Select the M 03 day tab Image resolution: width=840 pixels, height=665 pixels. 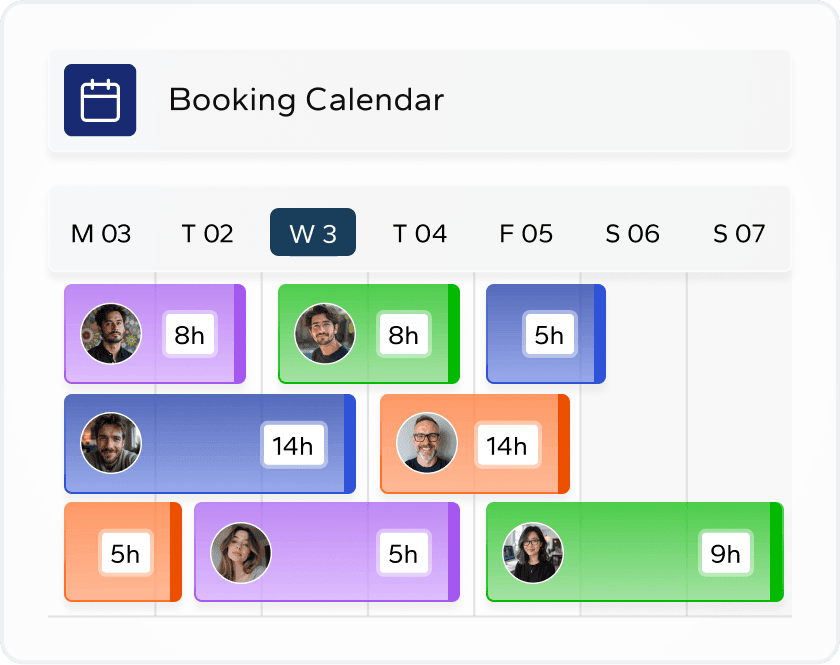point(101,234)
